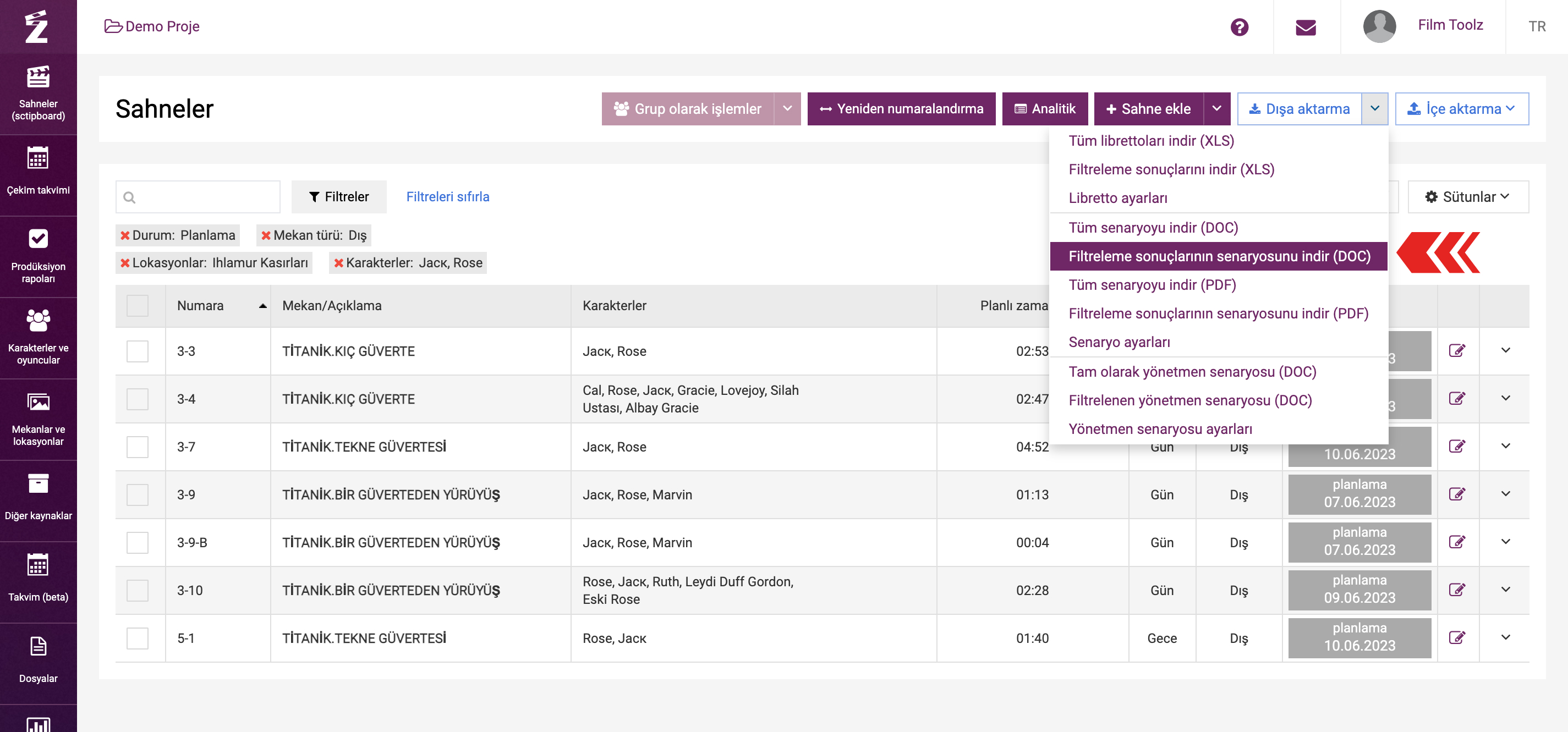Click the user avatar picture

(1379, 26)
